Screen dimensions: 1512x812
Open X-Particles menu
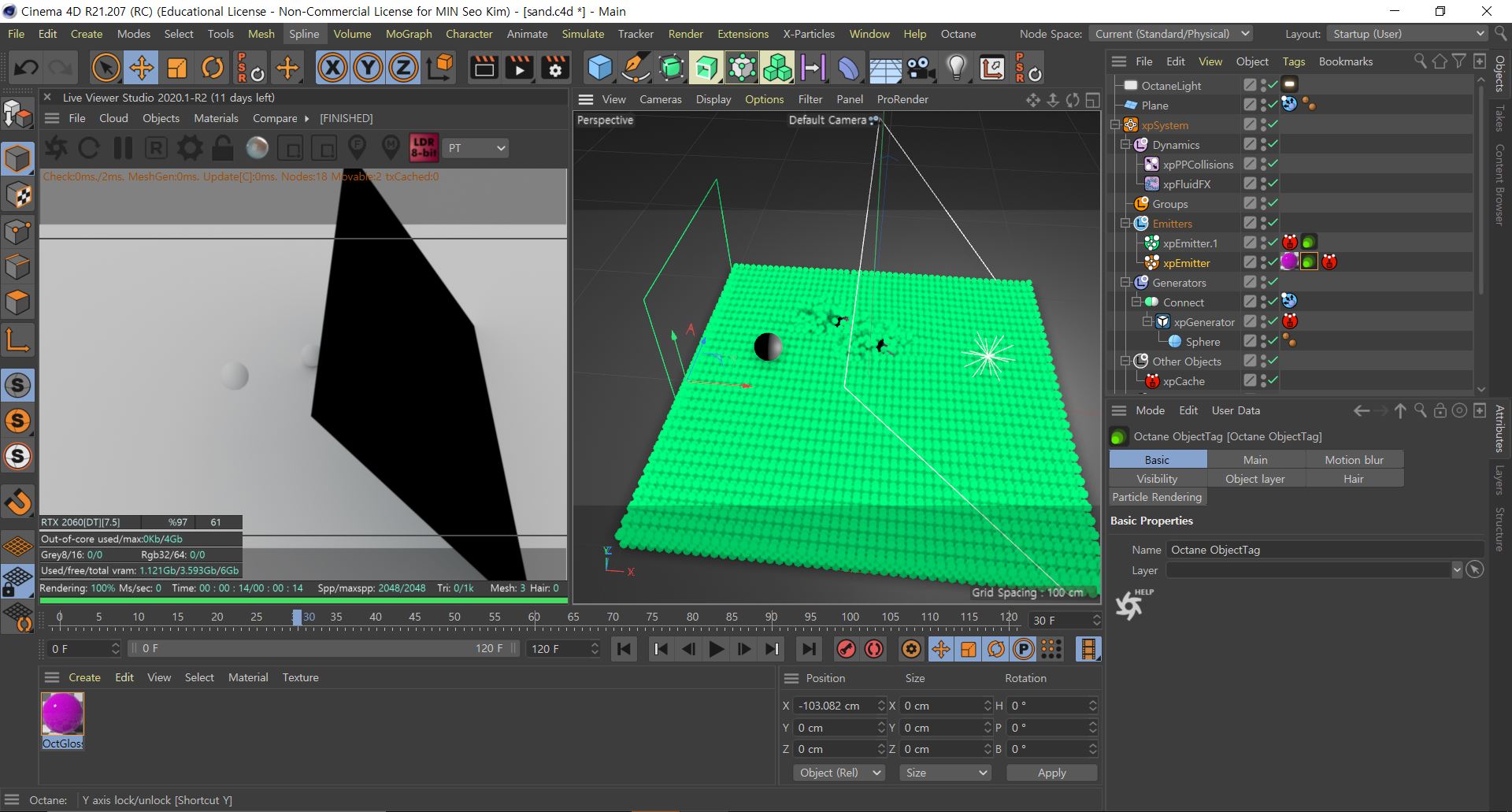click(809, 34)
